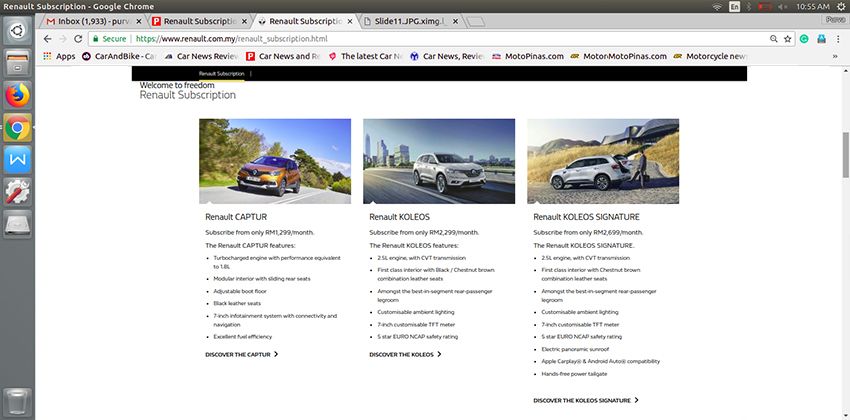
Task: Click the green Grammarly extension icon
Action: click(x=804, y=39)
